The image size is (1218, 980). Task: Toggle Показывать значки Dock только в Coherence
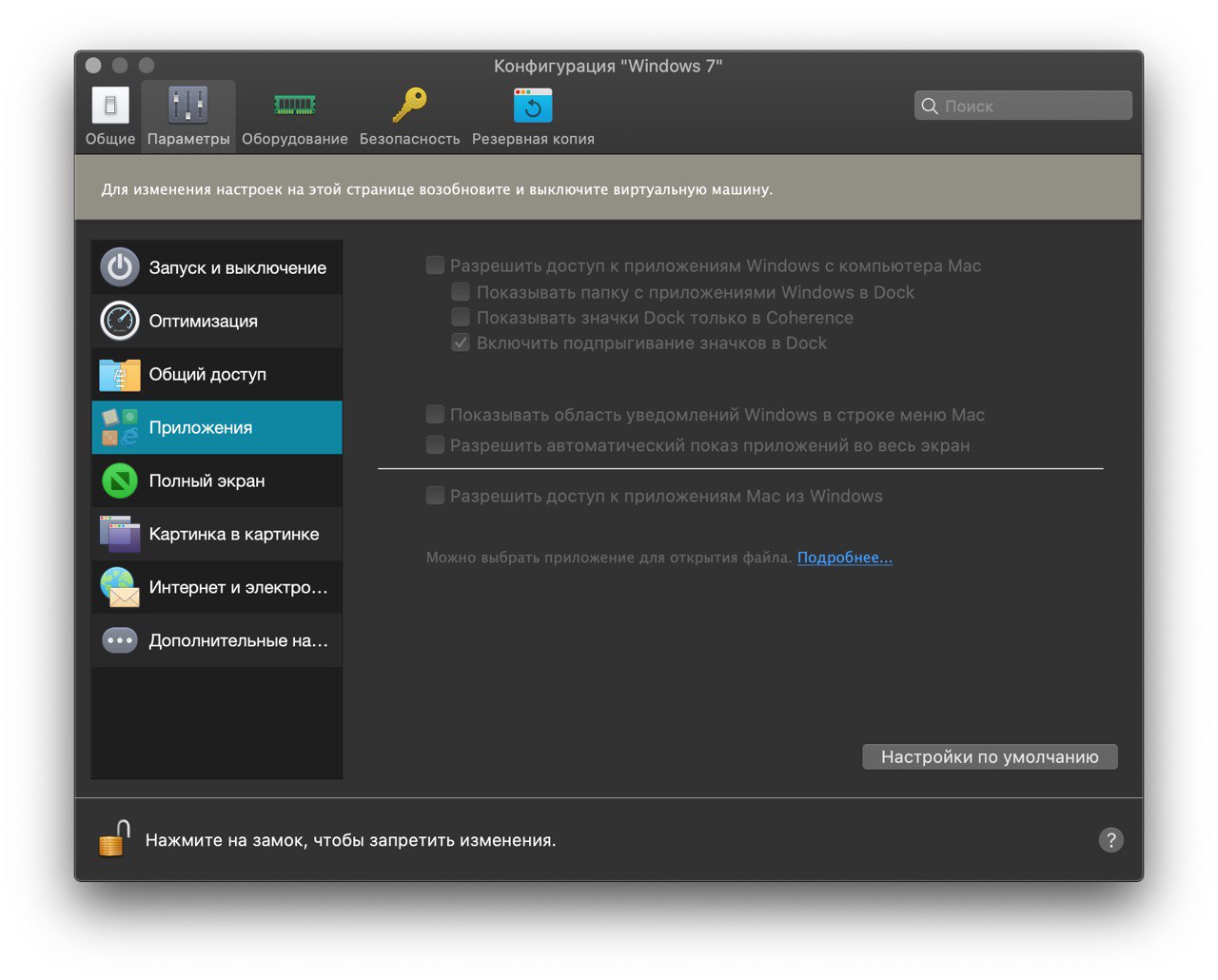click(x=461, y=317)
